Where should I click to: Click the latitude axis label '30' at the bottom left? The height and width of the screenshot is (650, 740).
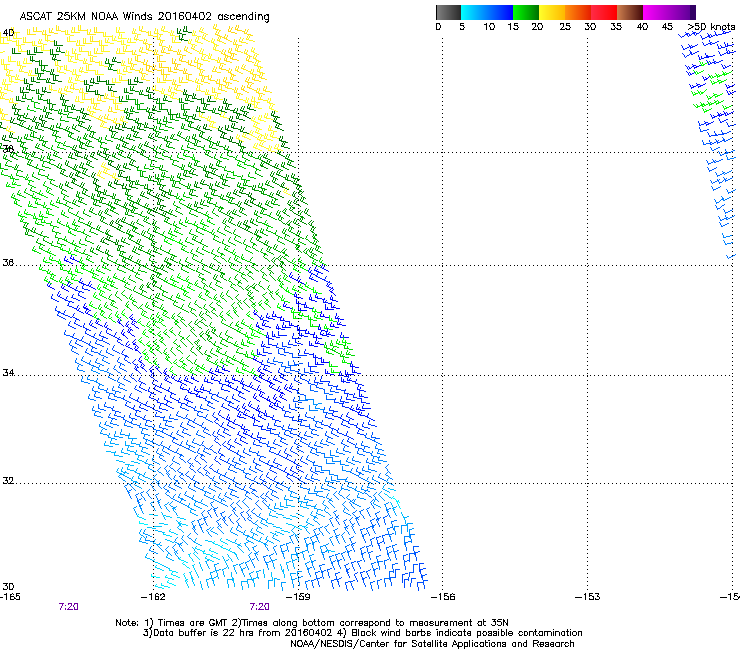(8, 587)
